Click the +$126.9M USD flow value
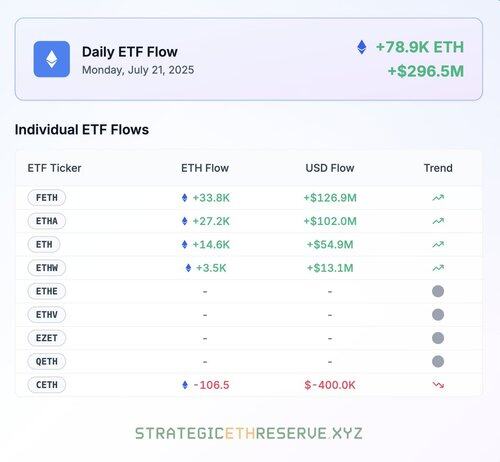 tap(330, 198)
